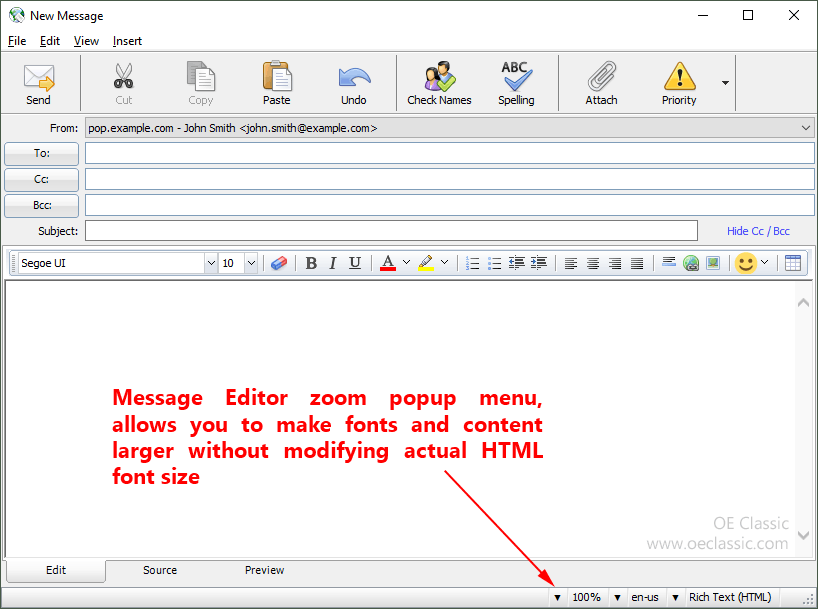The image size is (818, 609).
Task: Click the Hide Cc / Bcc link
Action: [758, 231]
